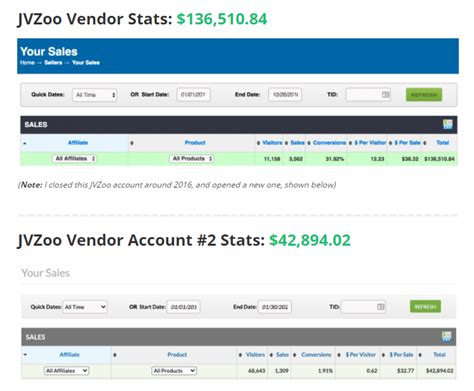Sort second table by Affiliate column

click(69, 355)
